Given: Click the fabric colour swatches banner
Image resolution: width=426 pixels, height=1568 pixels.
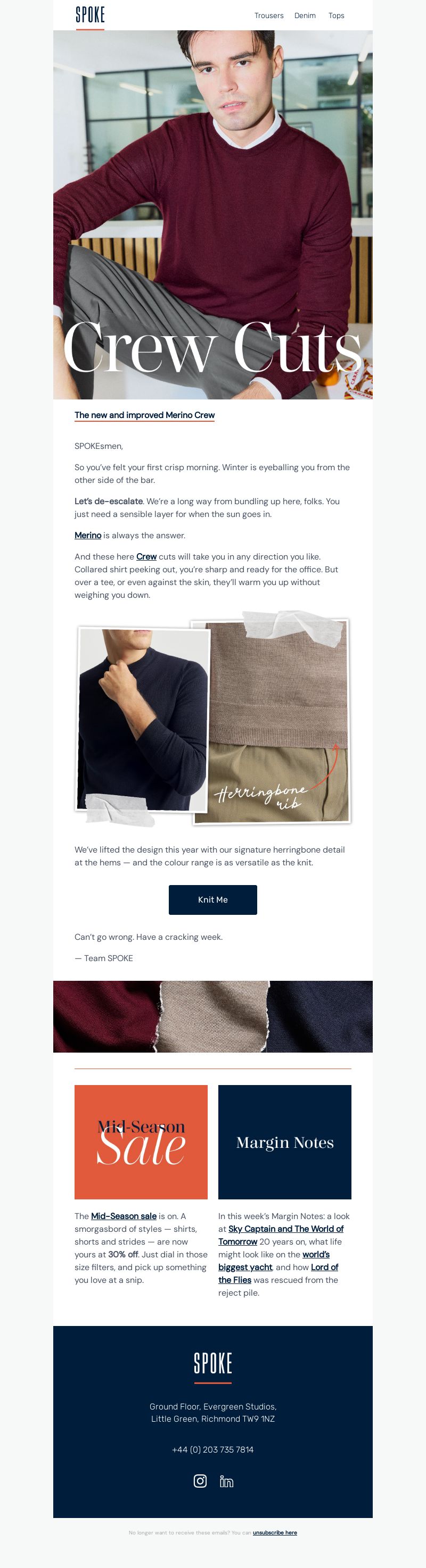Looking at the screenshot, I should 212,1016.
